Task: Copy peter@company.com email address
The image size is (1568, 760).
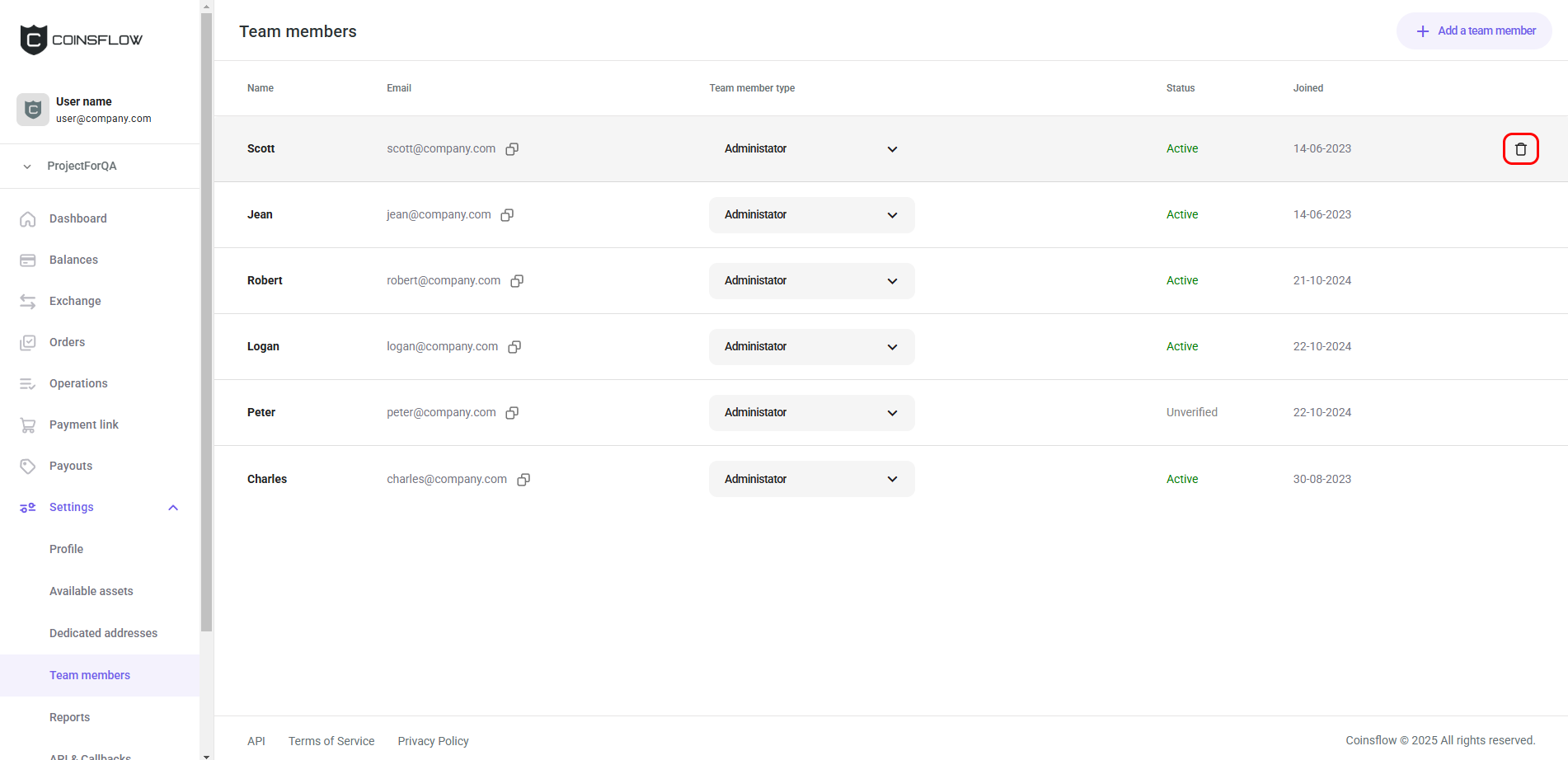Action: point(512,413)
